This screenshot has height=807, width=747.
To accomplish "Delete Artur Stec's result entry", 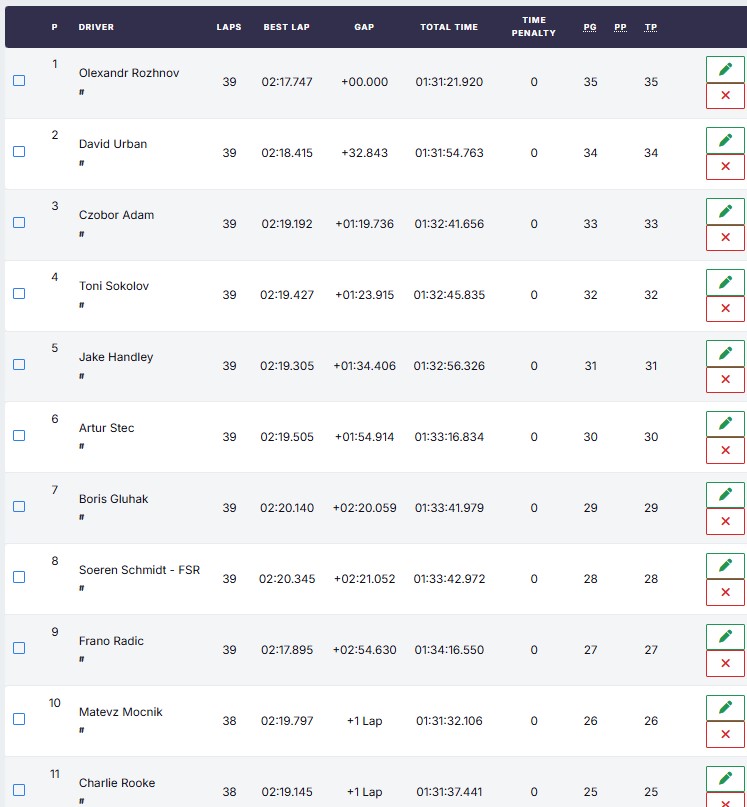I will click(x=725, y=450).
